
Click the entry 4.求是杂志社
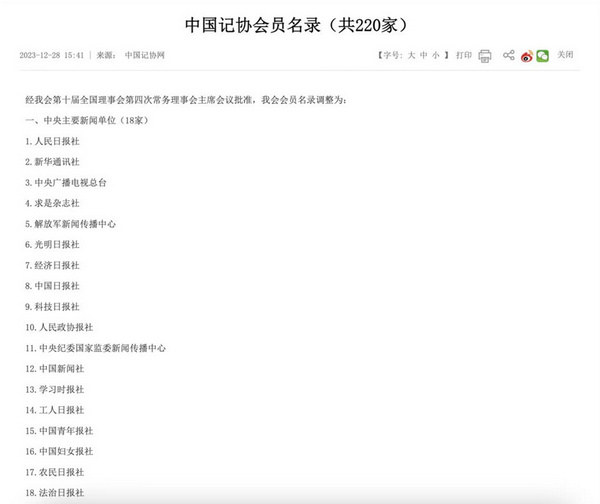point(52,203)
